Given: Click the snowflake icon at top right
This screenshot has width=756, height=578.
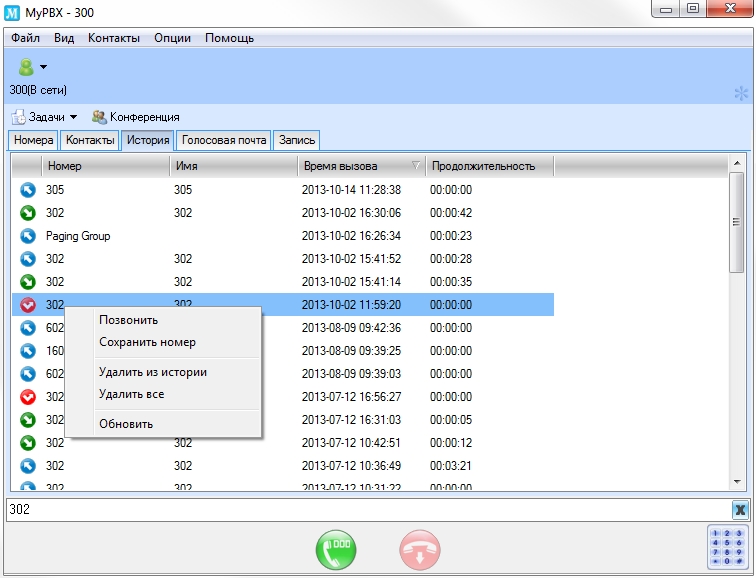Looking at the screenshot, I should click(741, 93).
